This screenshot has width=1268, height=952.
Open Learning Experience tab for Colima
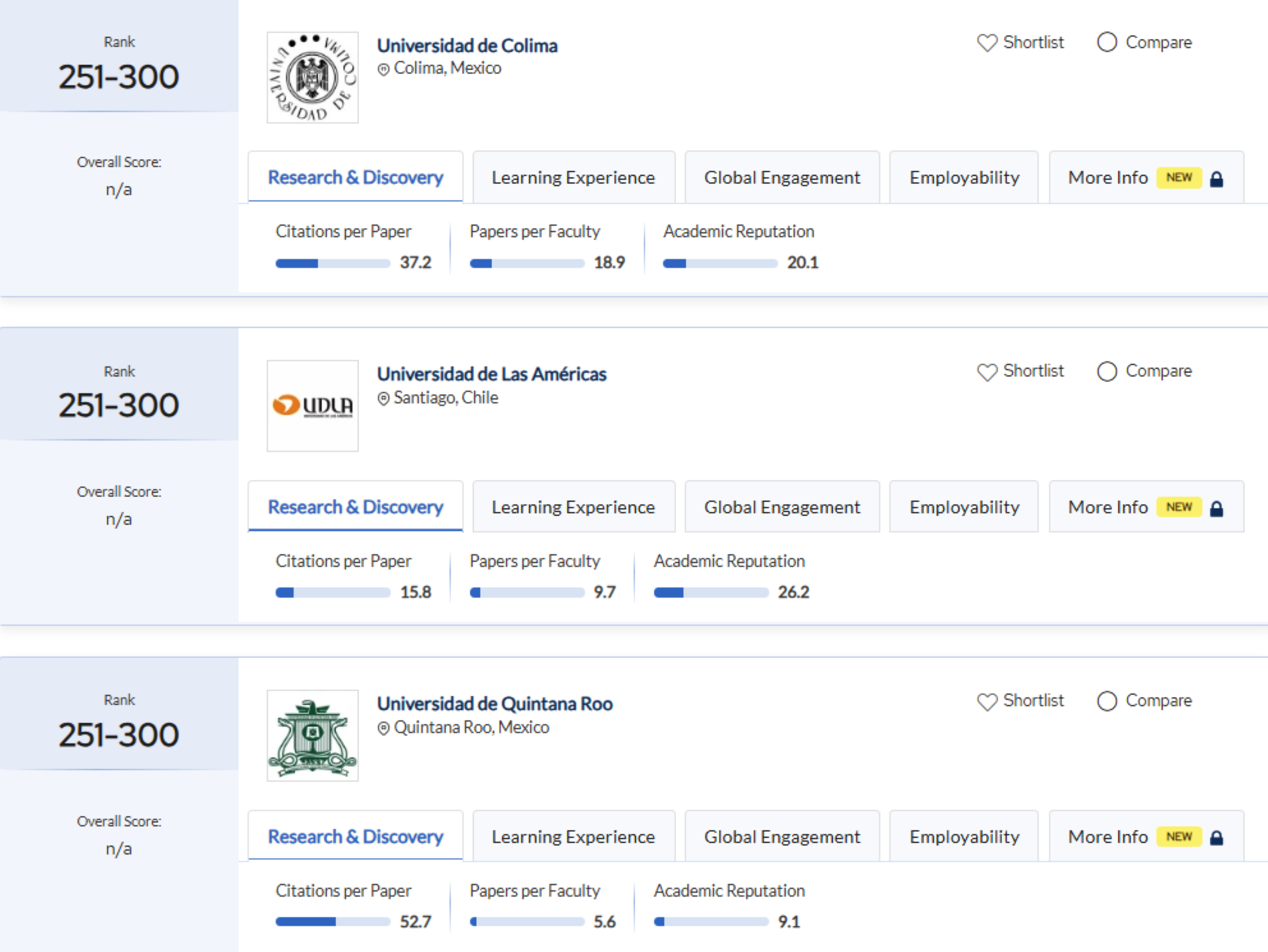click(x=573, y=178)
